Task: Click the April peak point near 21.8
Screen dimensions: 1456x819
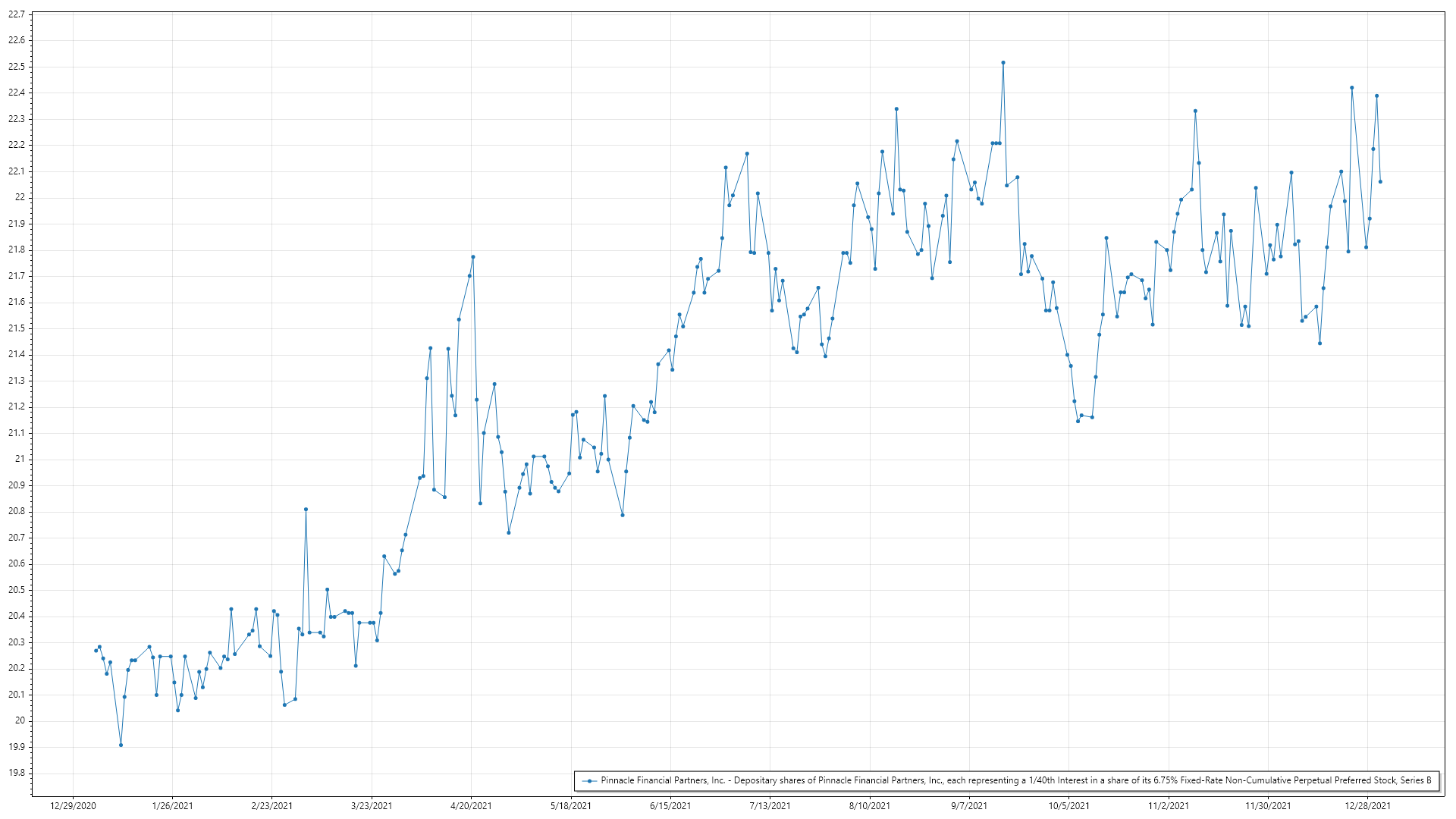Action: 472,257
